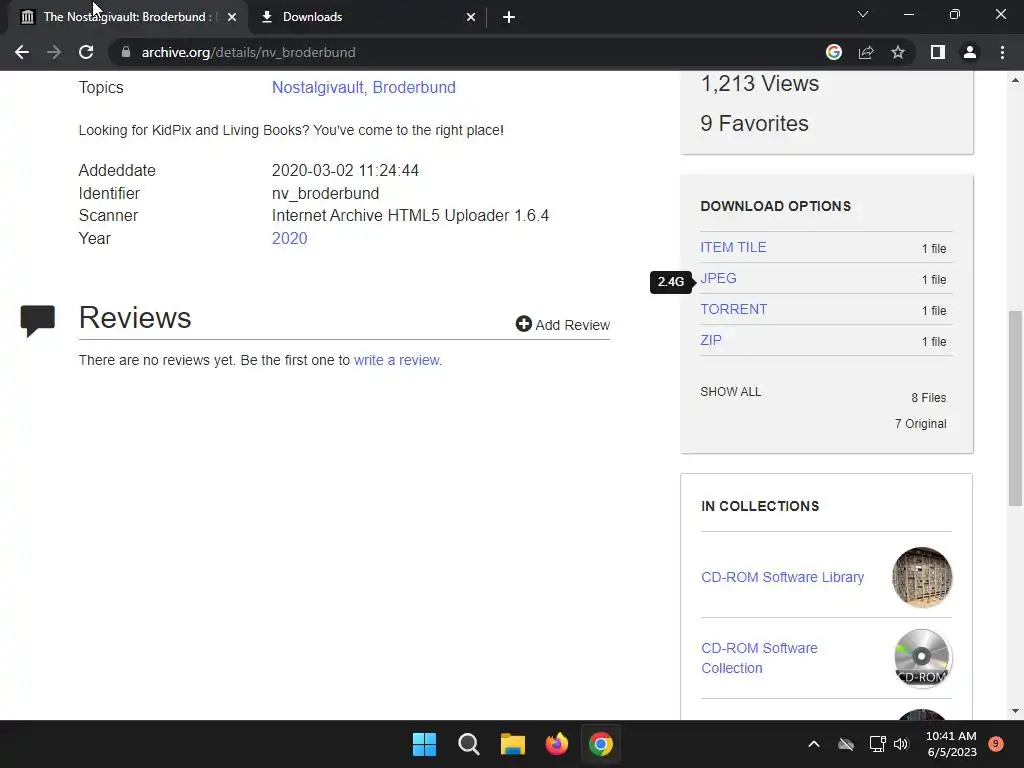Open the taskbar clock and date

point(951,744)
